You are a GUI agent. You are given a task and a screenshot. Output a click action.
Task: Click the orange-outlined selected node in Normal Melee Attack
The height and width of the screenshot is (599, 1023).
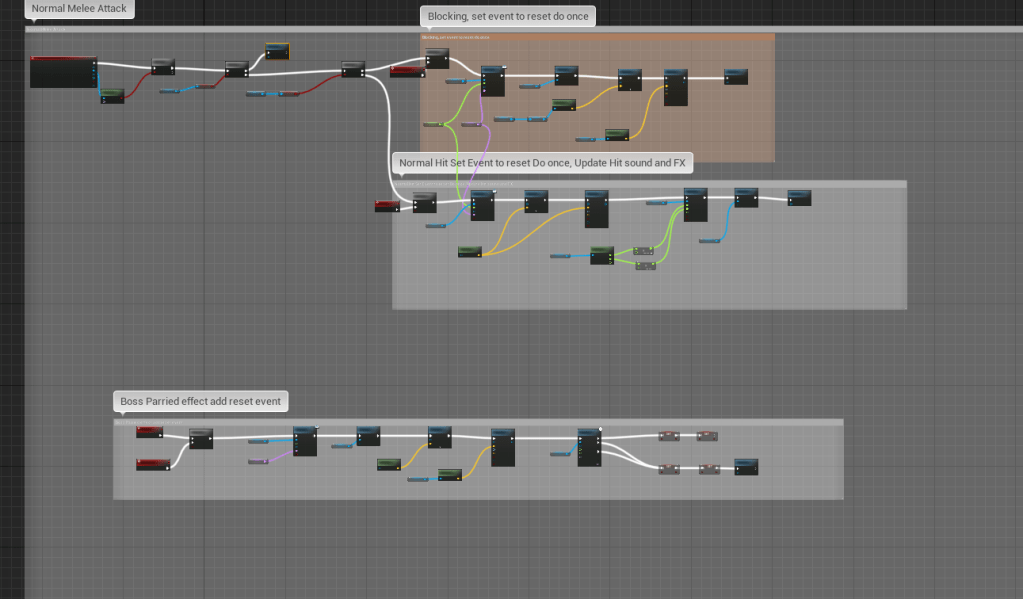277,52
